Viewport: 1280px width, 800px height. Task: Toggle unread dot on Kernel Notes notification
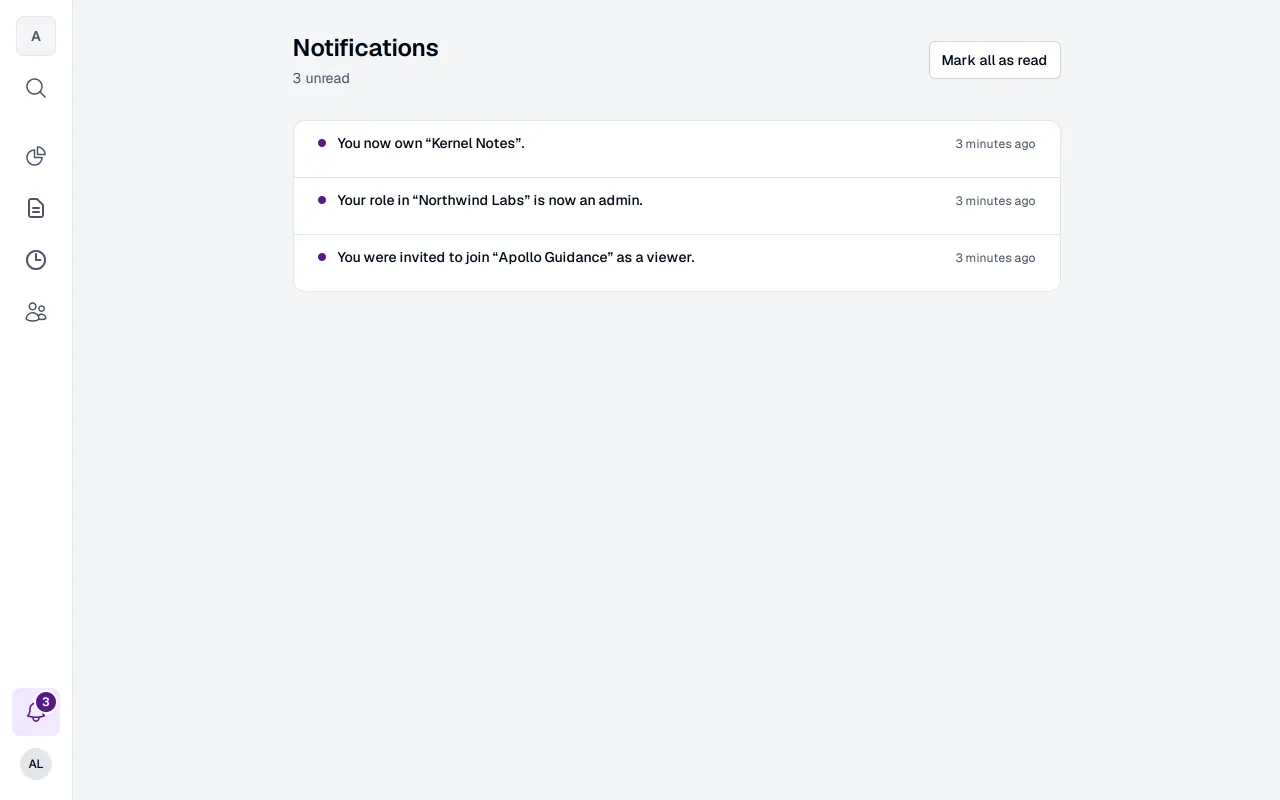322,143
